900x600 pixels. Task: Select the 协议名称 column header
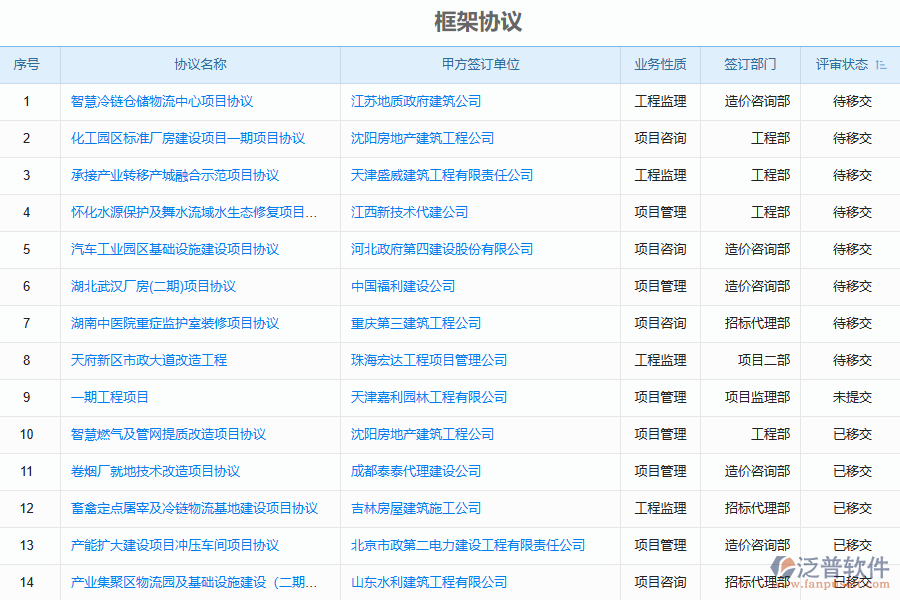(199, 64)
